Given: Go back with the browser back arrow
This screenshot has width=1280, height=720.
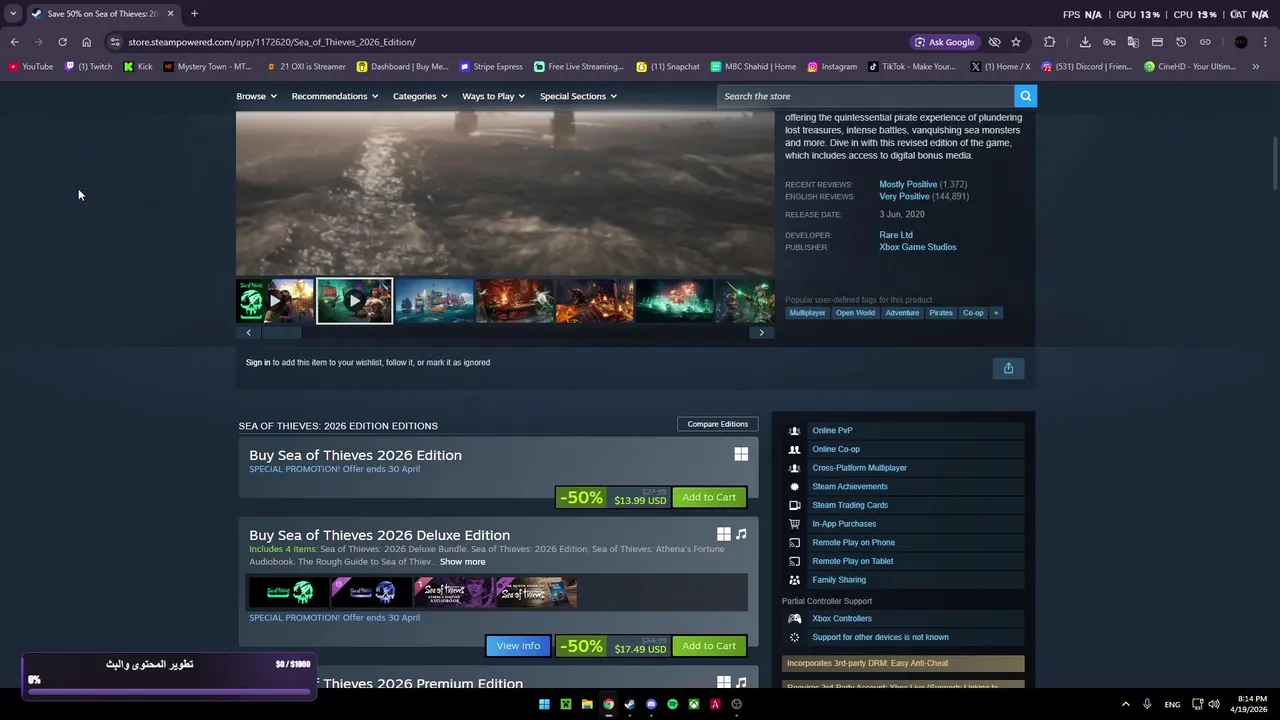Looking at the screenshot, I should pyautogui.click(x=15, y=42).
